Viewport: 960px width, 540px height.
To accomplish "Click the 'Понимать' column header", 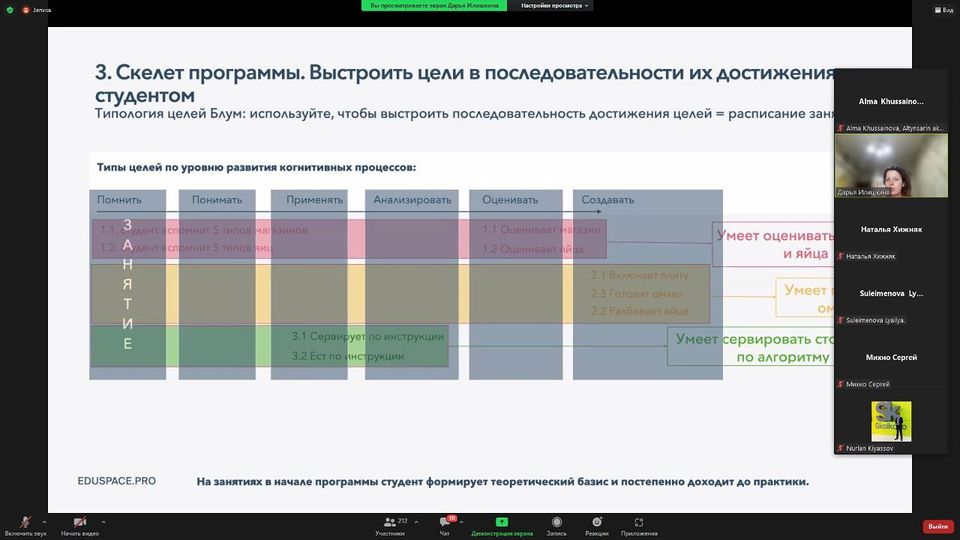I will point(217,200).
